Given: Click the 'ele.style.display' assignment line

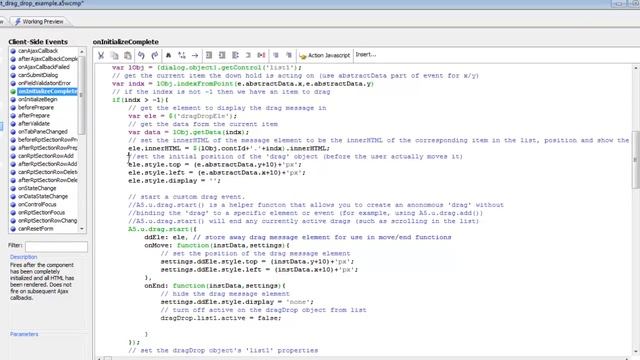Looking at the screenshot, I should [x=174, y=181].
